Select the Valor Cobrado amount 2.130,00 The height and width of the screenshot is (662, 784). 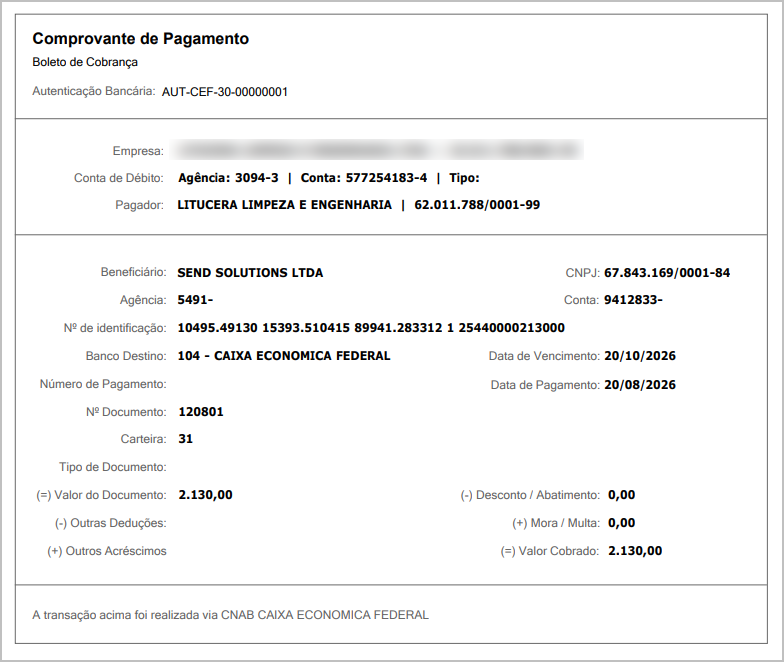coord(635,551)
